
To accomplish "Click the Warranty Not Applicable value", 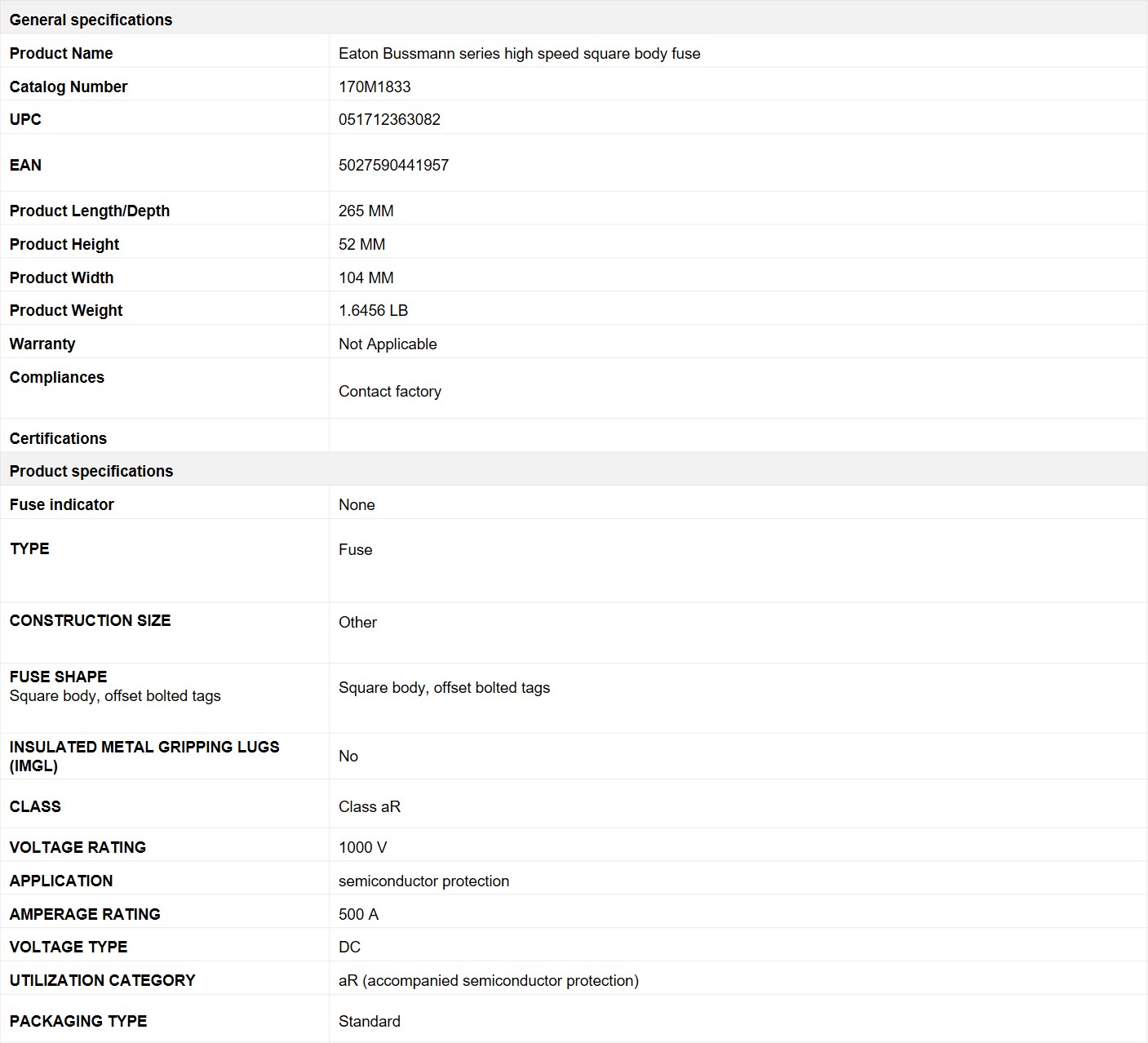I will 388,344.
